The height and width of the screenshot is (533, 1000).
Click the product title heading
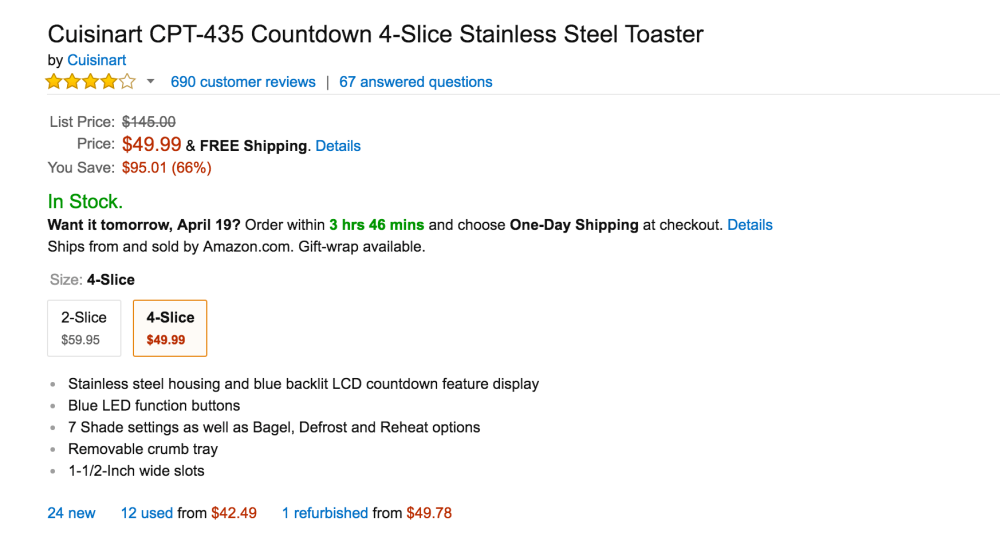[x=375, y=34]
